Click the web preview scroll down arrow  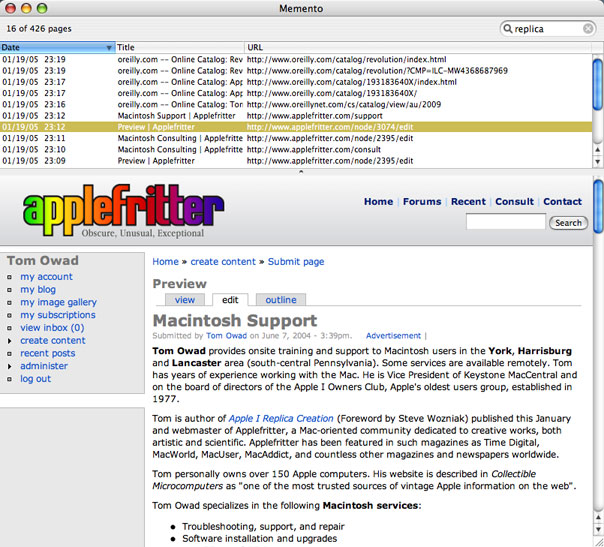pyautogui.click(x=598, y=530)
